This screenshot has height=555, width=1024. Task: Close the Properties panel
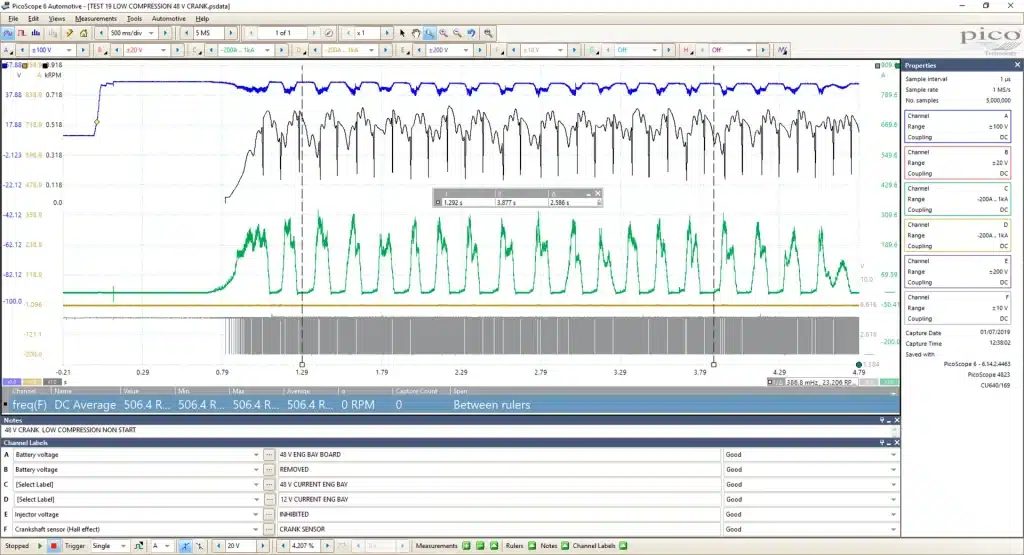click(x=1017, y=65)
